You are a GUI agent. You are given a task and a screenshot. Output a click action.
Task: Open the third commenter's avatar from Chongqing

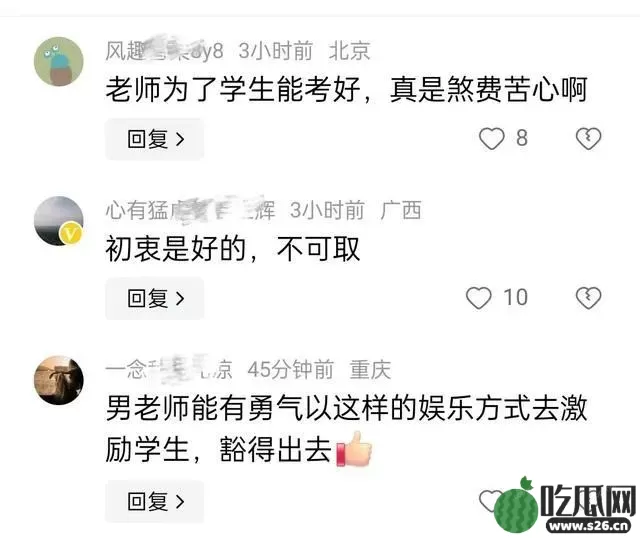(x=59, y=380)
